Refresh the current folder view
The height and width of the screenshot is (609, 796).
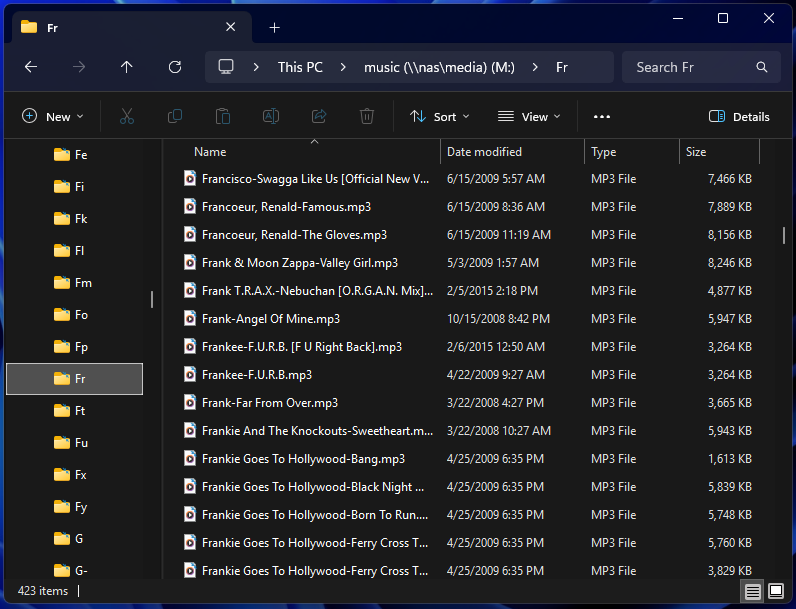click(x=175, y=67)
